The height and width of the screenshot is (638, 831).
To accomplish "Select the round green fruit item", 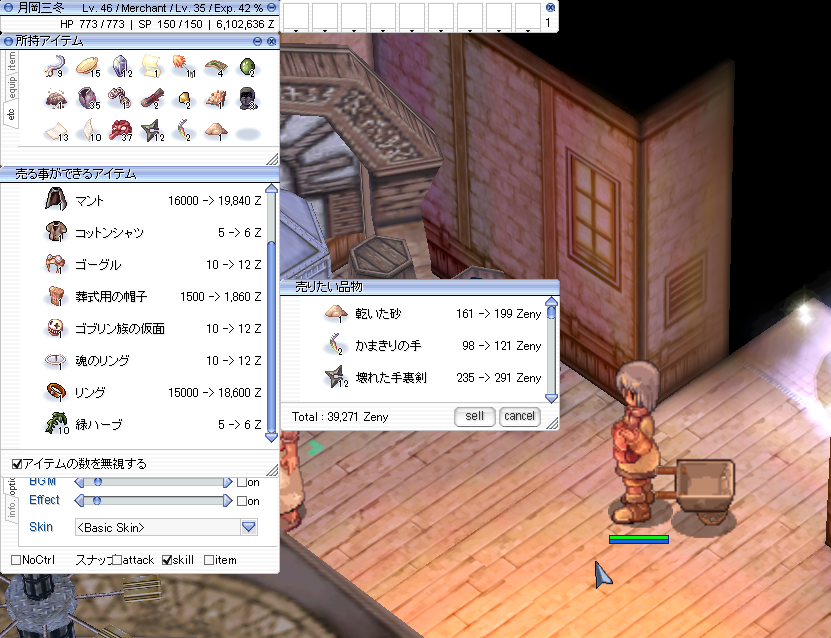I will coord(247,67).
